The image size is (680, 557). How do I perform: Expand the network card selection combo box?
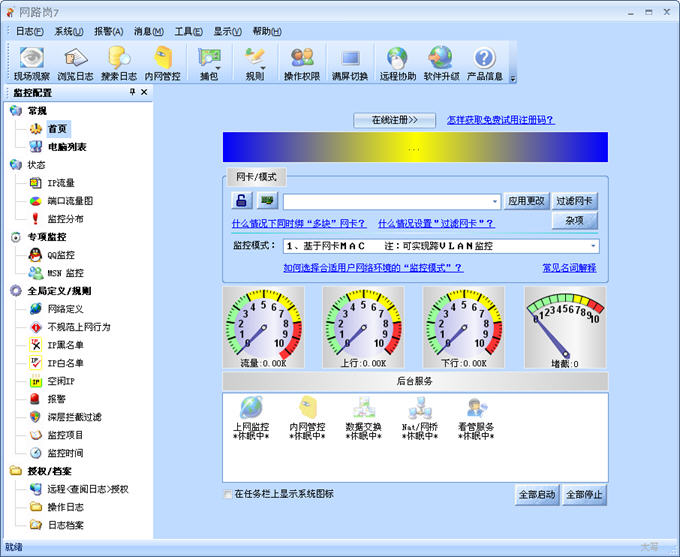click(x=494, y=202)
